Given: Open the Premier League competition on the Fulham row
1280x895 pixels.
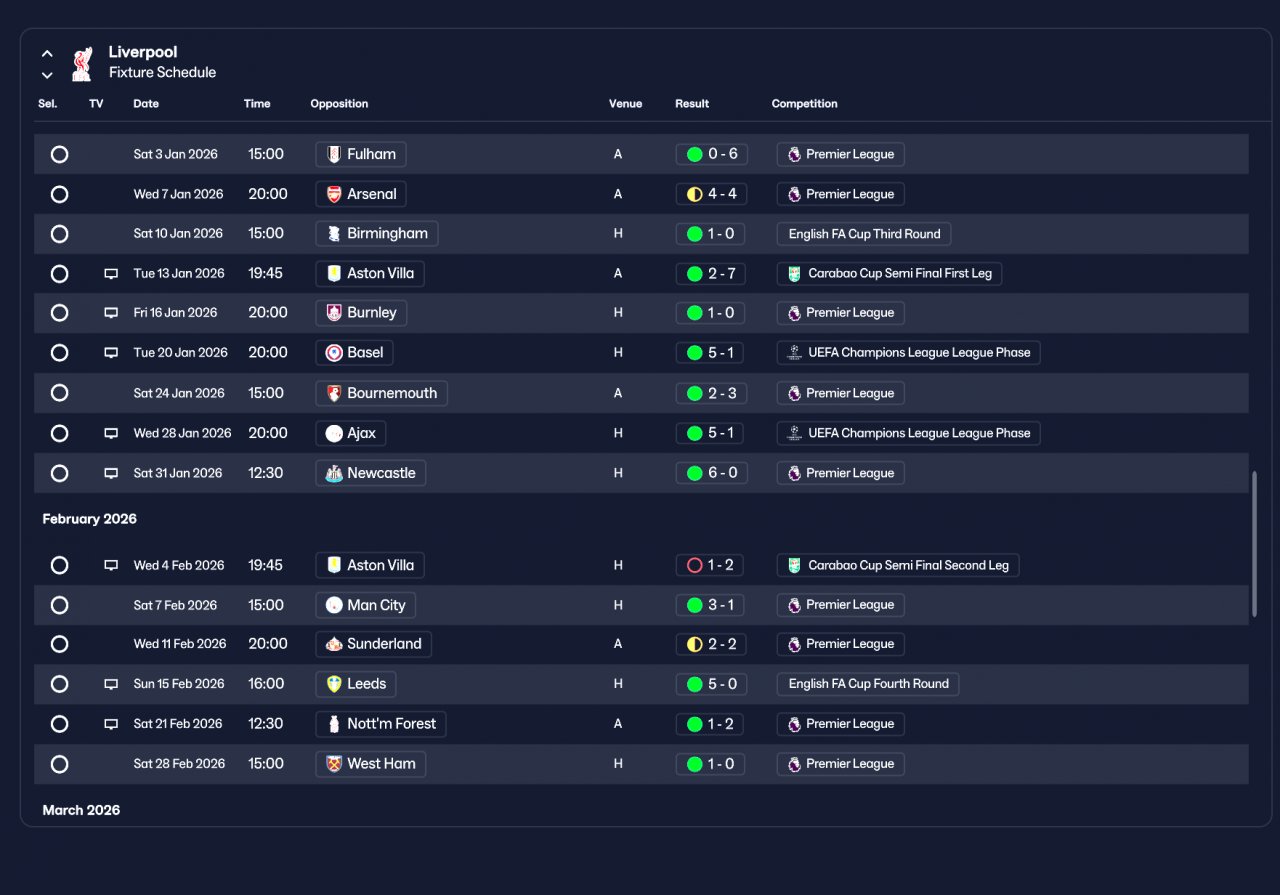Looking at the screenshot, I should pos(840,154).
